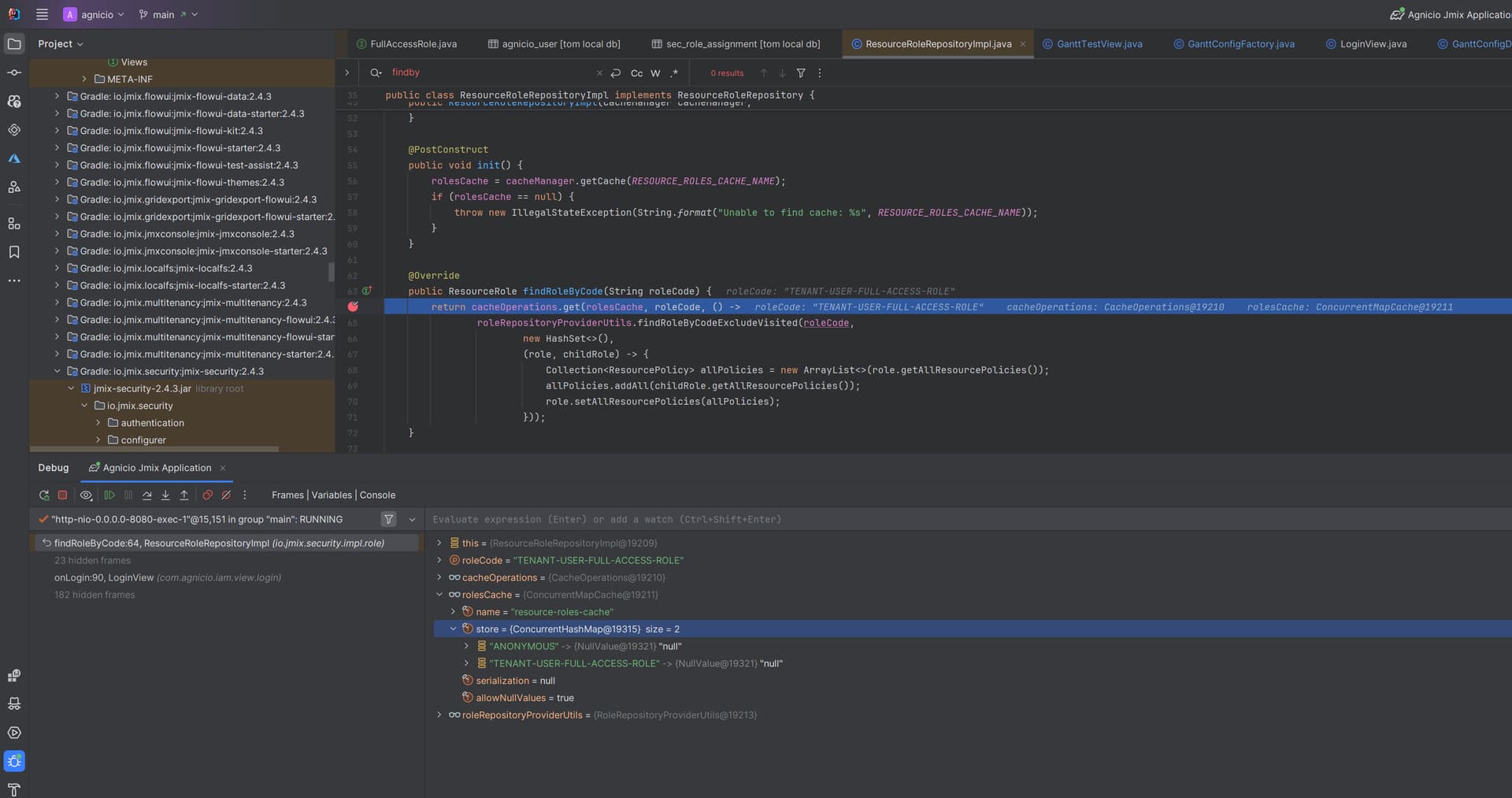The width and height of the screenshot is (1512, 798).
Task: Click the Step Over icon
Action: (x=147, y=496)
